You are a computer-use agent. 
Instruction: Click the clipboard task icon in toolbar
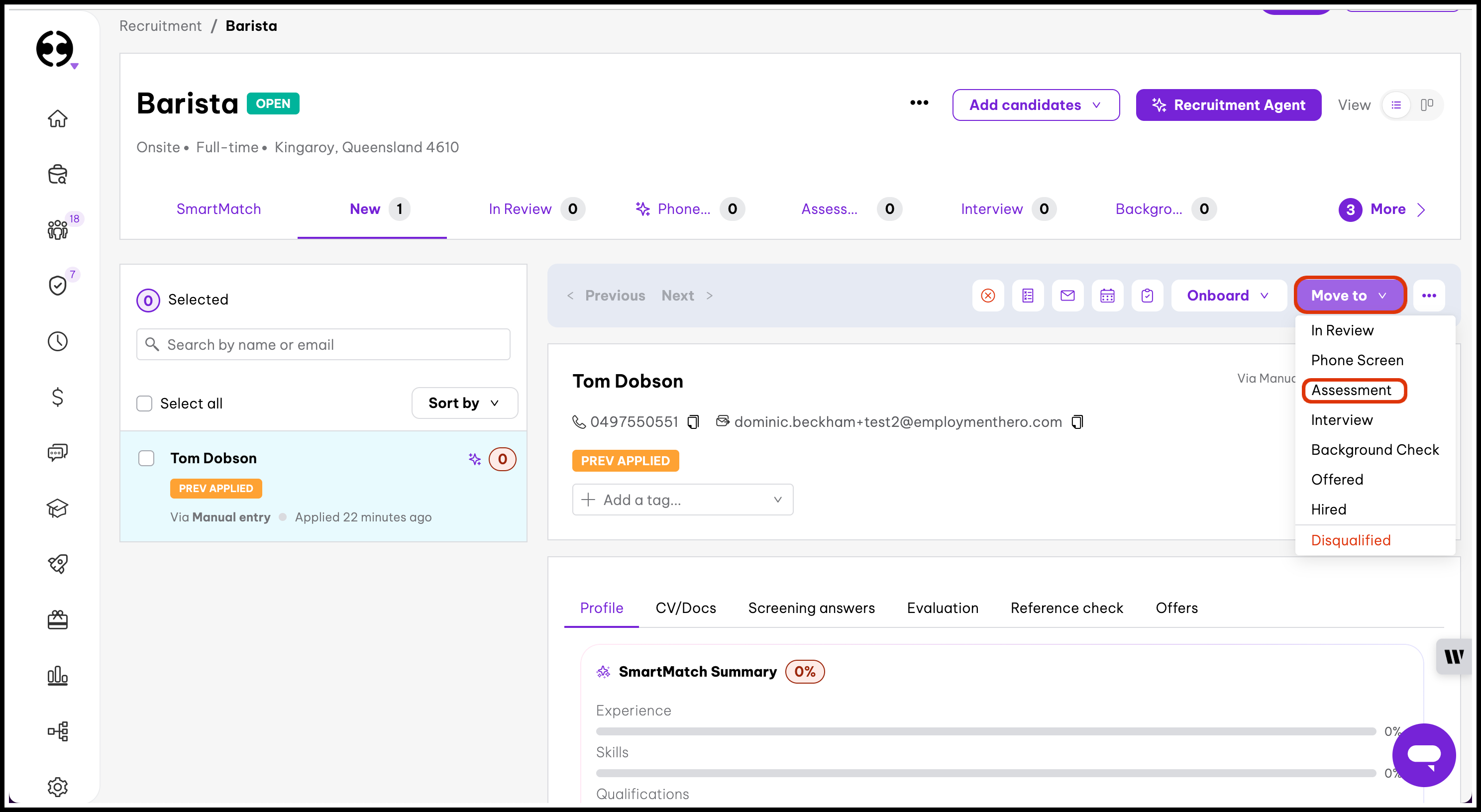click(1147, 296)
